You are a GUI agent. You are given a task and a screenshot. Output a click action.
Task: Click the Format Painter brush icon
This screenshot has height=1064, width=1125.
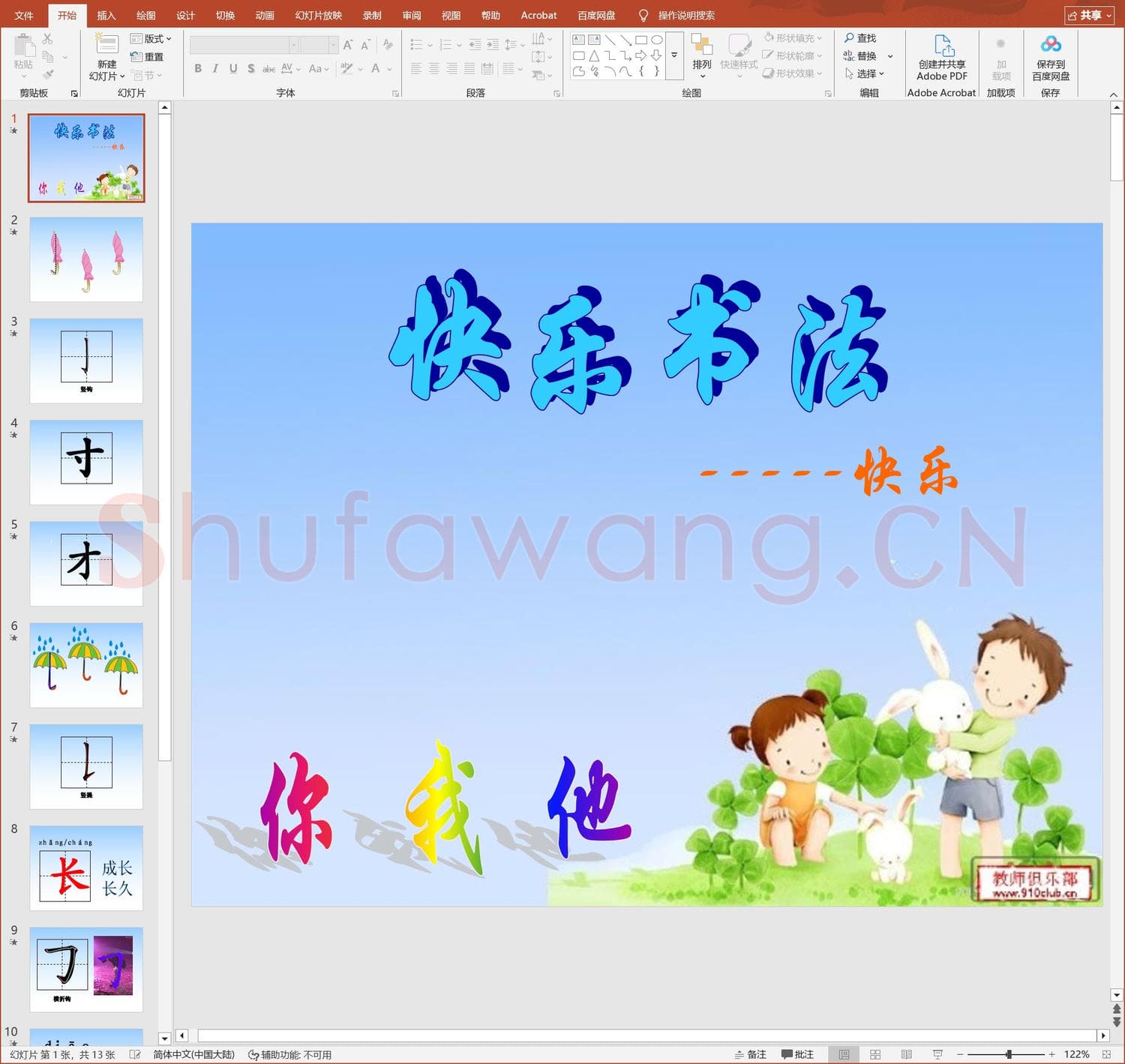pyautogui.click(x=48, y=75)
